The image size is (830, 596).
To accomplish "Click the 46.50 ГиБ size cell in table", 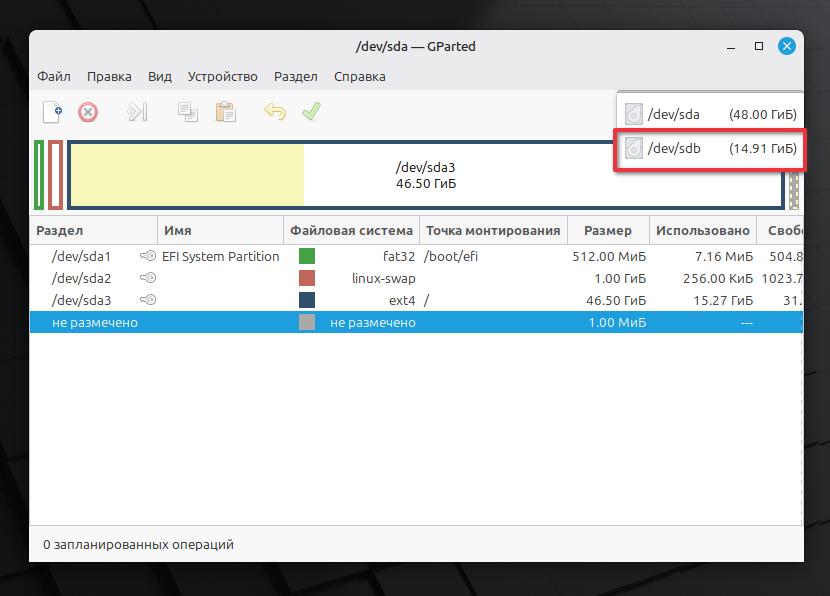I will coord(616,300).
